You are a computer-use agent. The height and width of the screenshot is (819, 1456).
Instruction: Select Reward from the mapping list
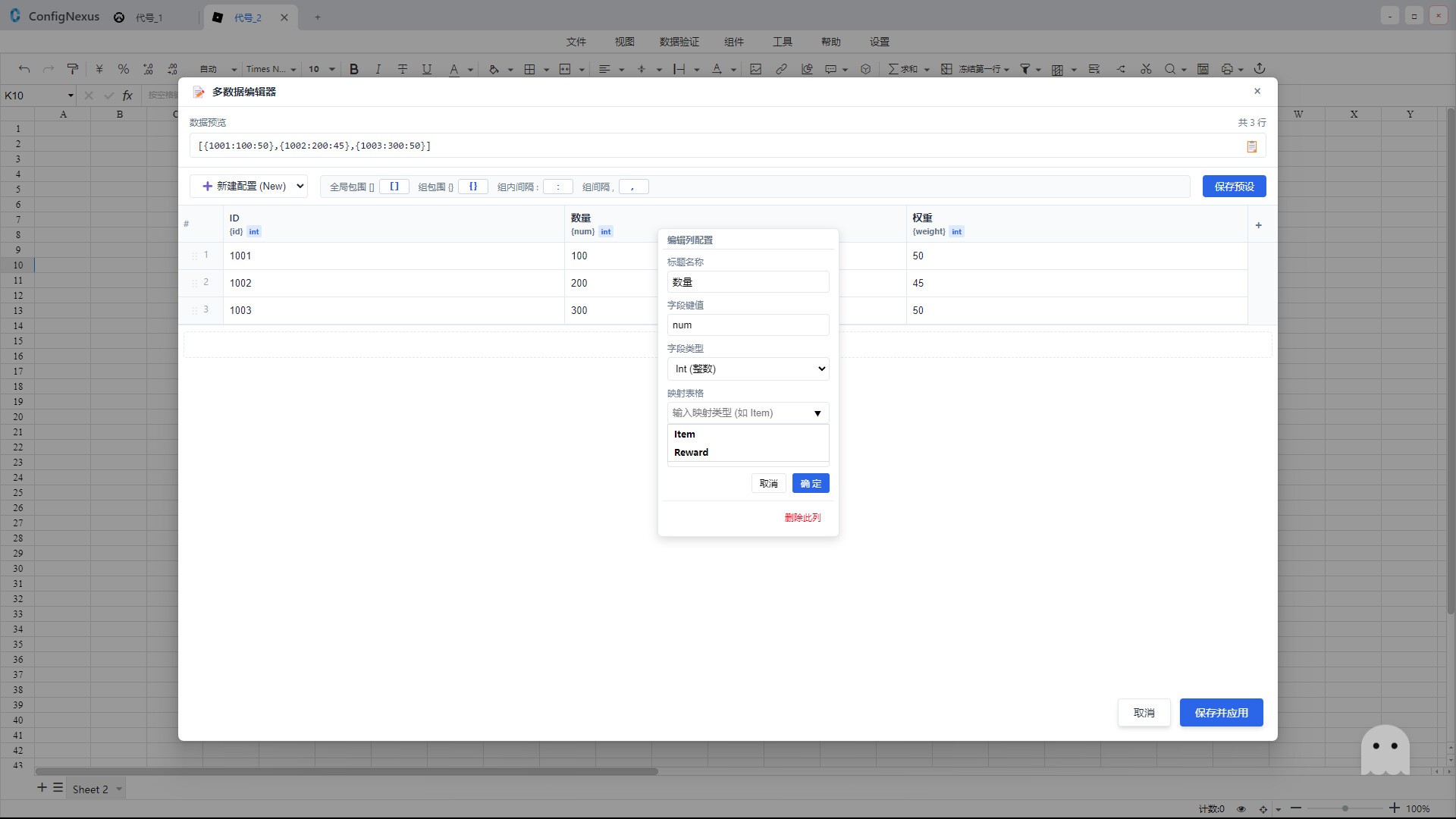691,453
